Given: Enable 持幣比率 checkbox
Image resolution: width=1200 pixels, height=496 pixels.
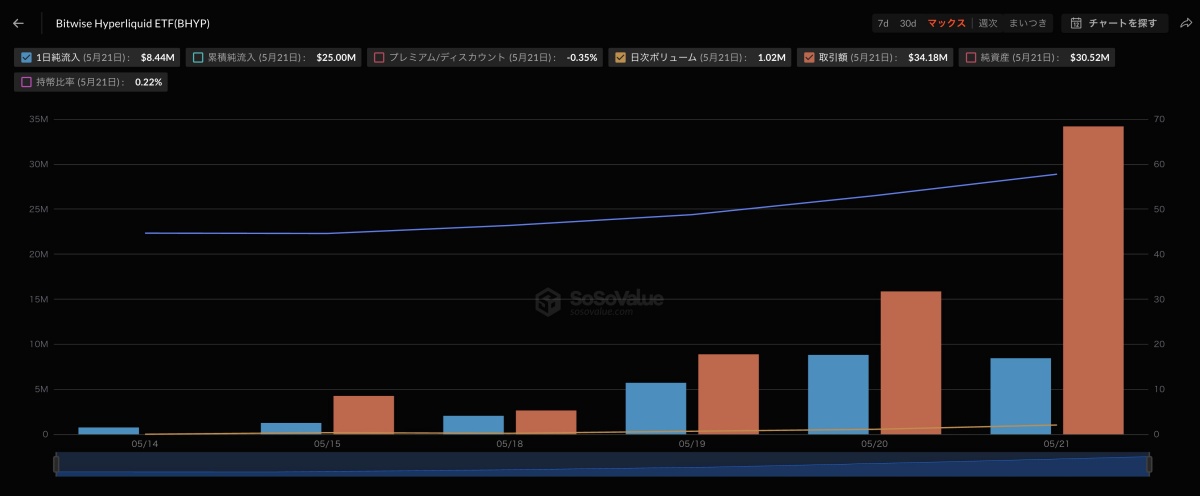Looking at the screenshot, I should coord(26,82).
